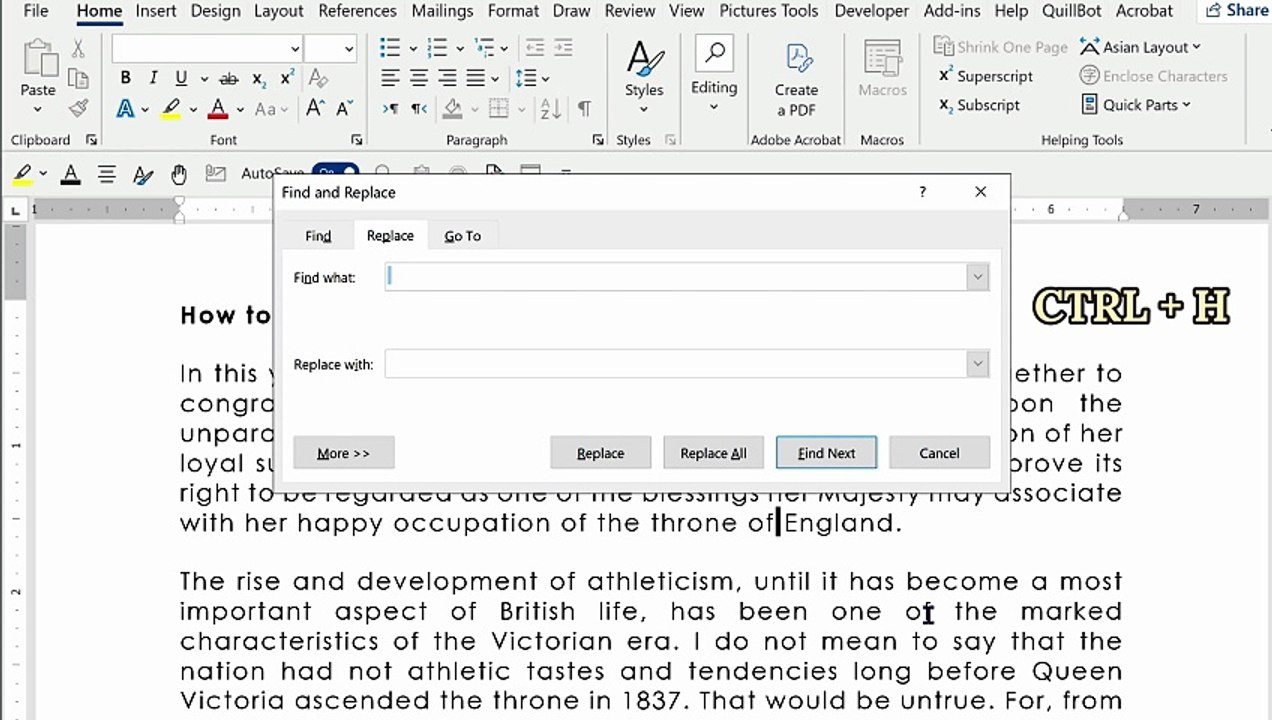Apply red font color
The image size is (1272, 720).
coord(220,108)
